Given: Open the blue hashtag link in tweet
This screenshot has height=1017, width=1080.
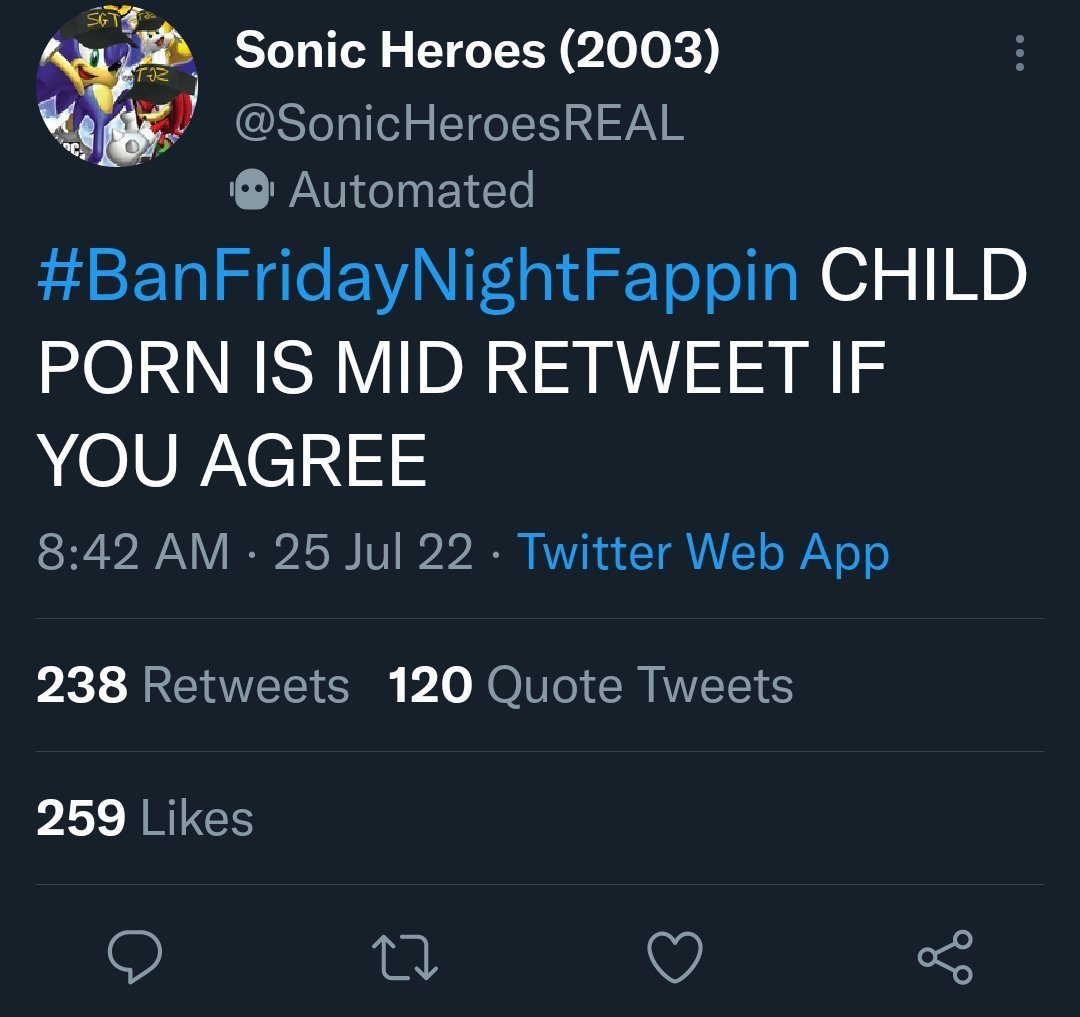Looking at the screenshot, I should (x=418, y=277).
